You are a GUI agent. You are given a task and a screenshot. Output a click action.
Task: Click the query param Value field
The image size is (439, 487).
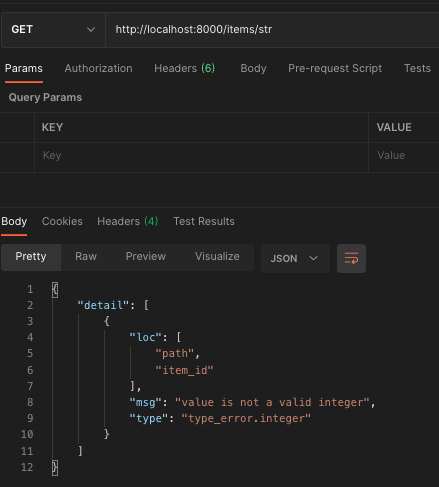(404, 156)
